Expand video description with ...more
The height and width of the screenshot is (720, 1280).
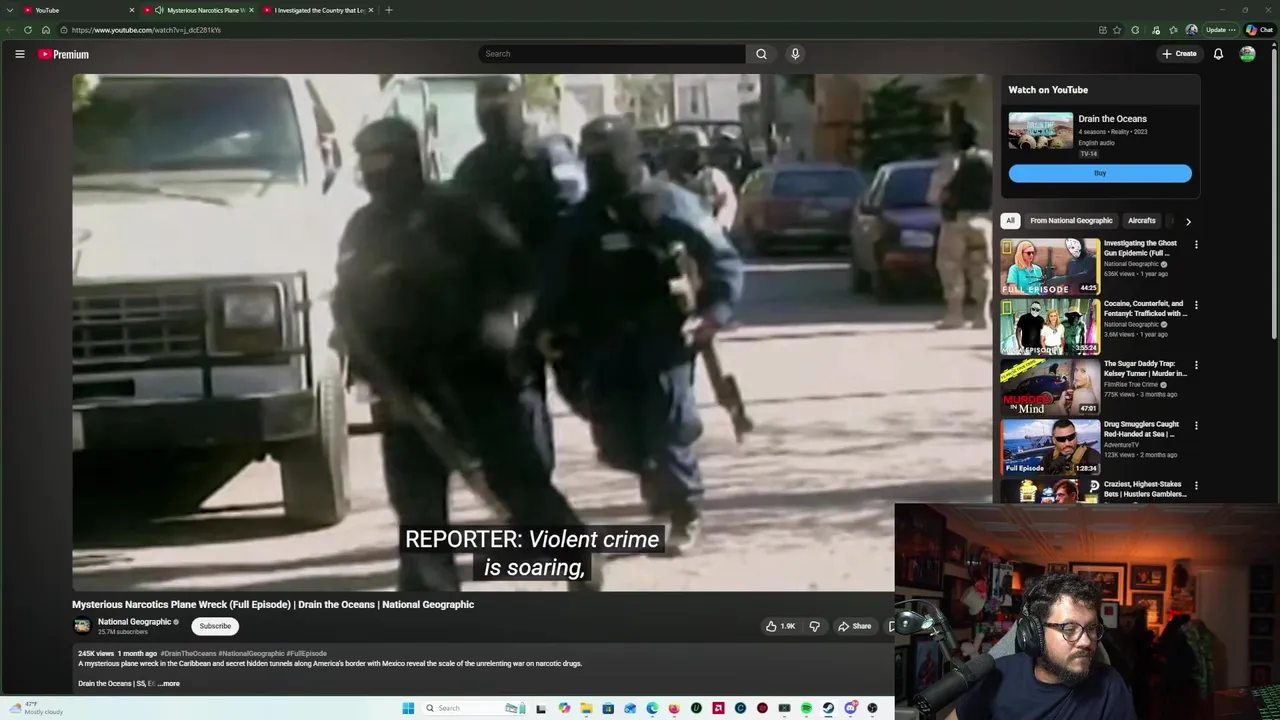(x=169, y=684)
